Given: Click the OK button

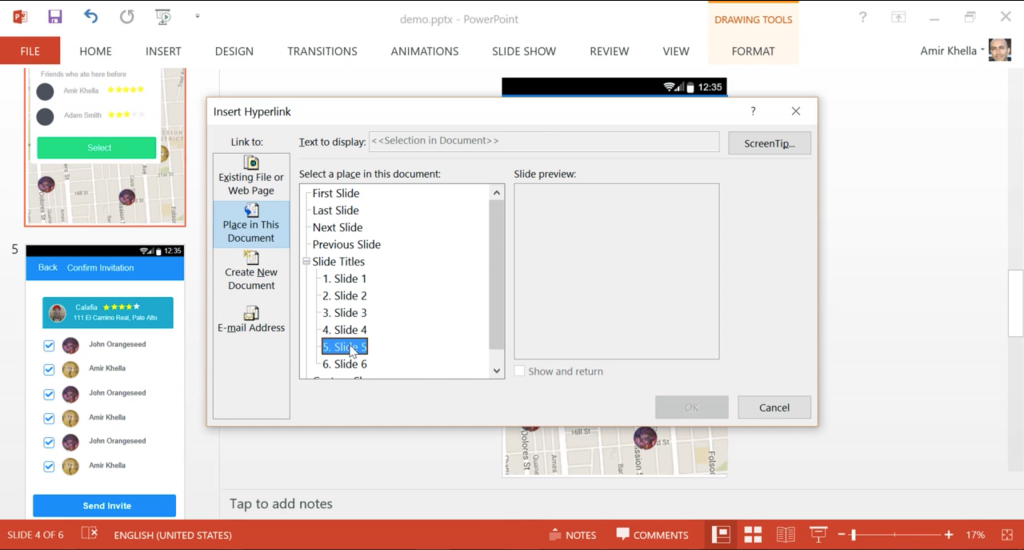Looking at the screenshot, I should pos(692,407).
